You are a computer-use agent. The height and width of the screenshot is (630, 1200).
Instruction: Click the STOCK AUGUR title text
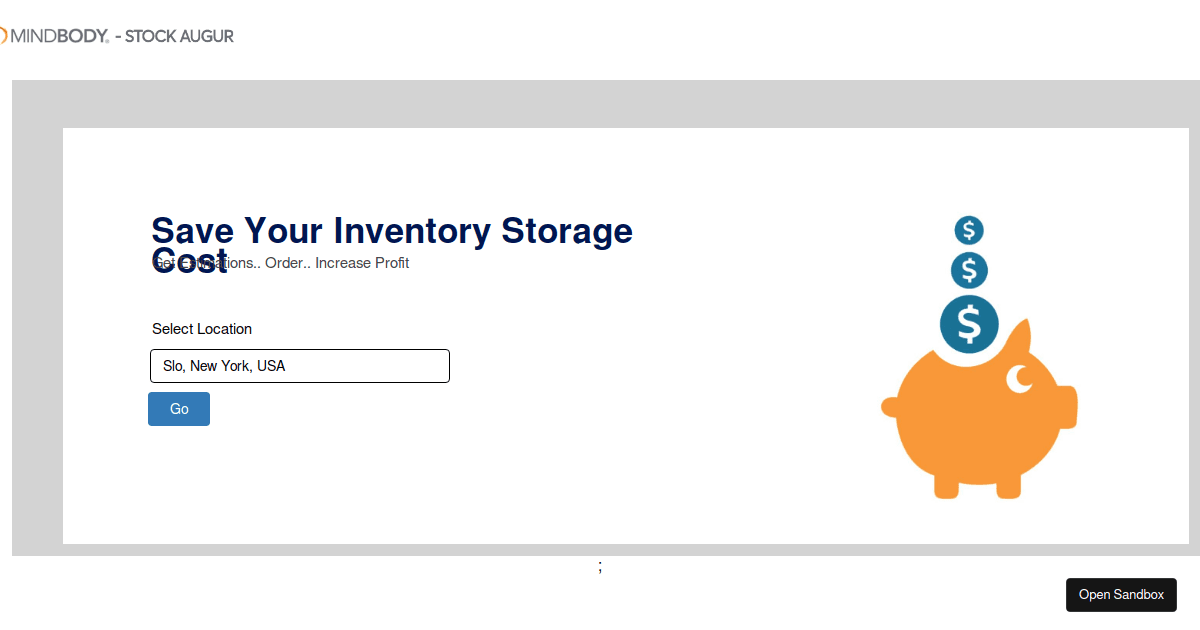(179, 36)
